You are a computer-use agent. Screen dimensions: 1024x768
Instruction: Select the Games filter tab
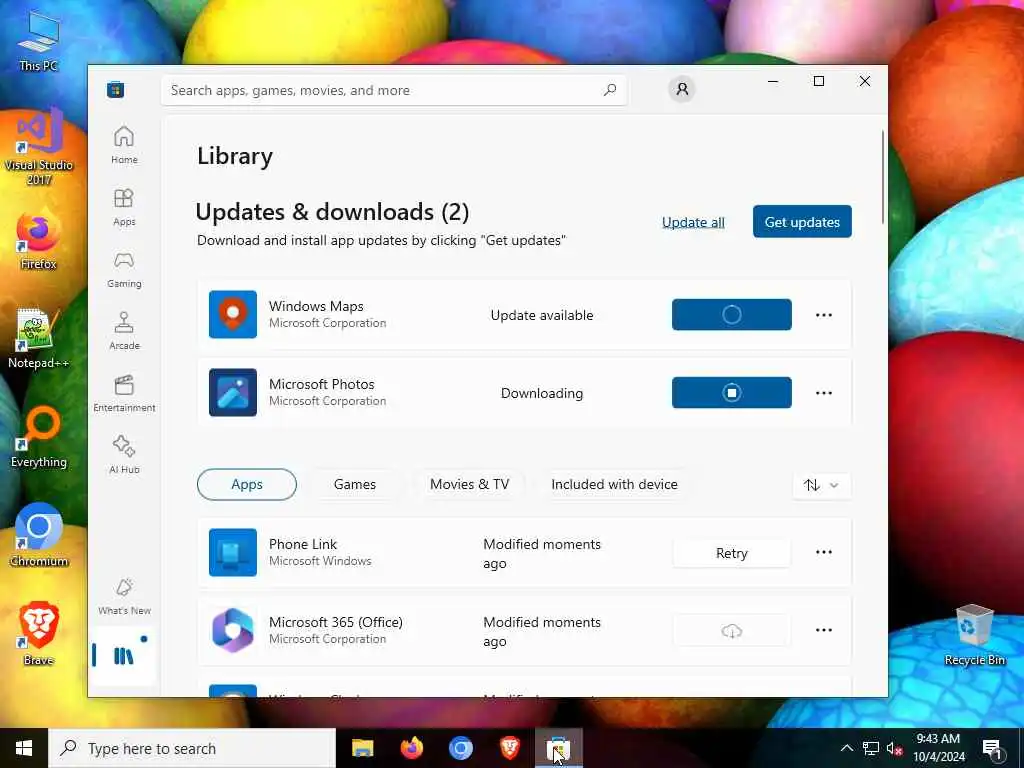click(x=355, y=485)
